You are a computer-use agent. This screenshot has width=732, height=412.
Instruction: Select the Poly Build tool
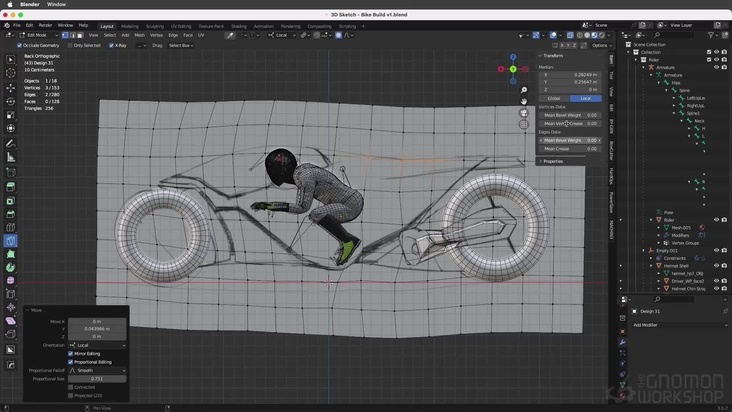tap(10, 254)
